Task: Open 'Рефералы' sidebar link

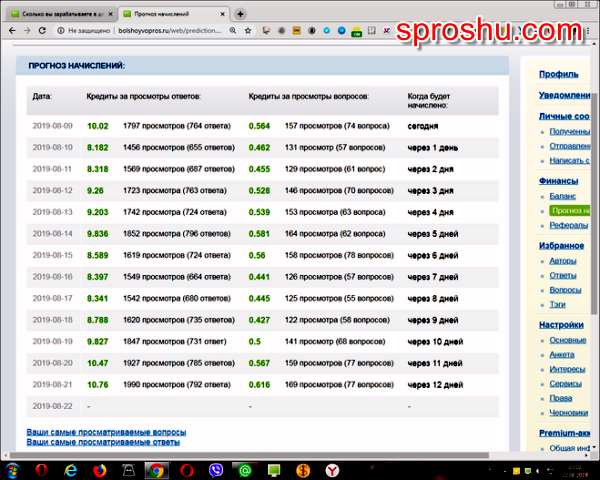Action: point(568,225)
